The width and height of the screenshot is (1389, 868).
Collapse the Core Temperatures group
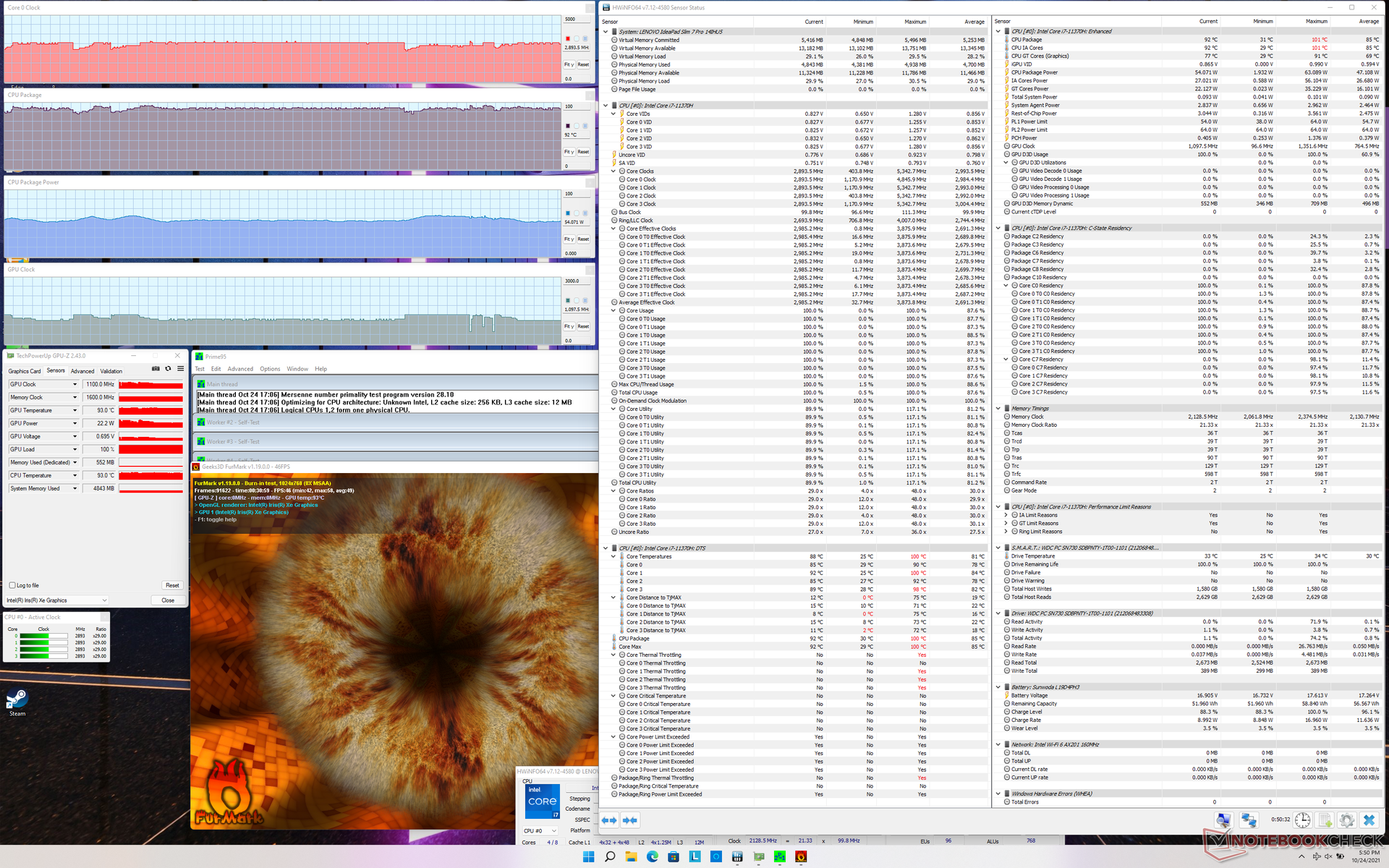click(x=613, y=557)
